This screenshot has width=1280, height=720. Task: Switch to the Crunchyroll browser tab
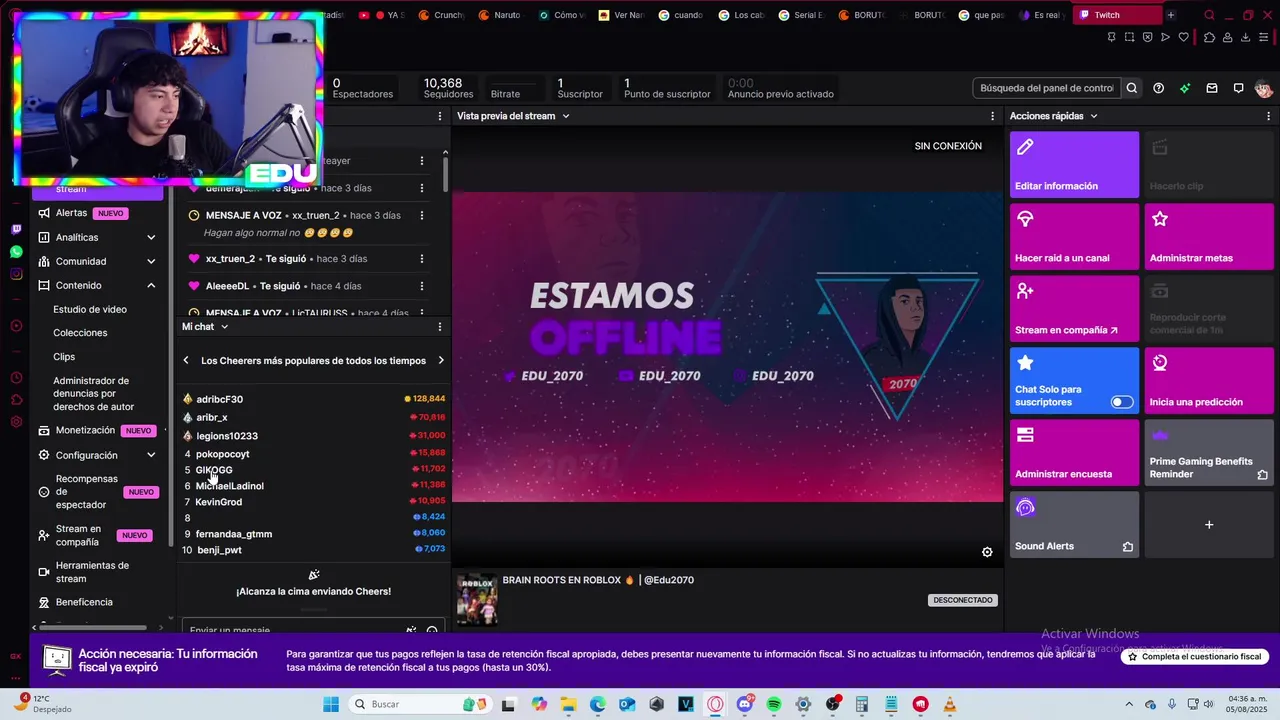(x=441, y=15)
